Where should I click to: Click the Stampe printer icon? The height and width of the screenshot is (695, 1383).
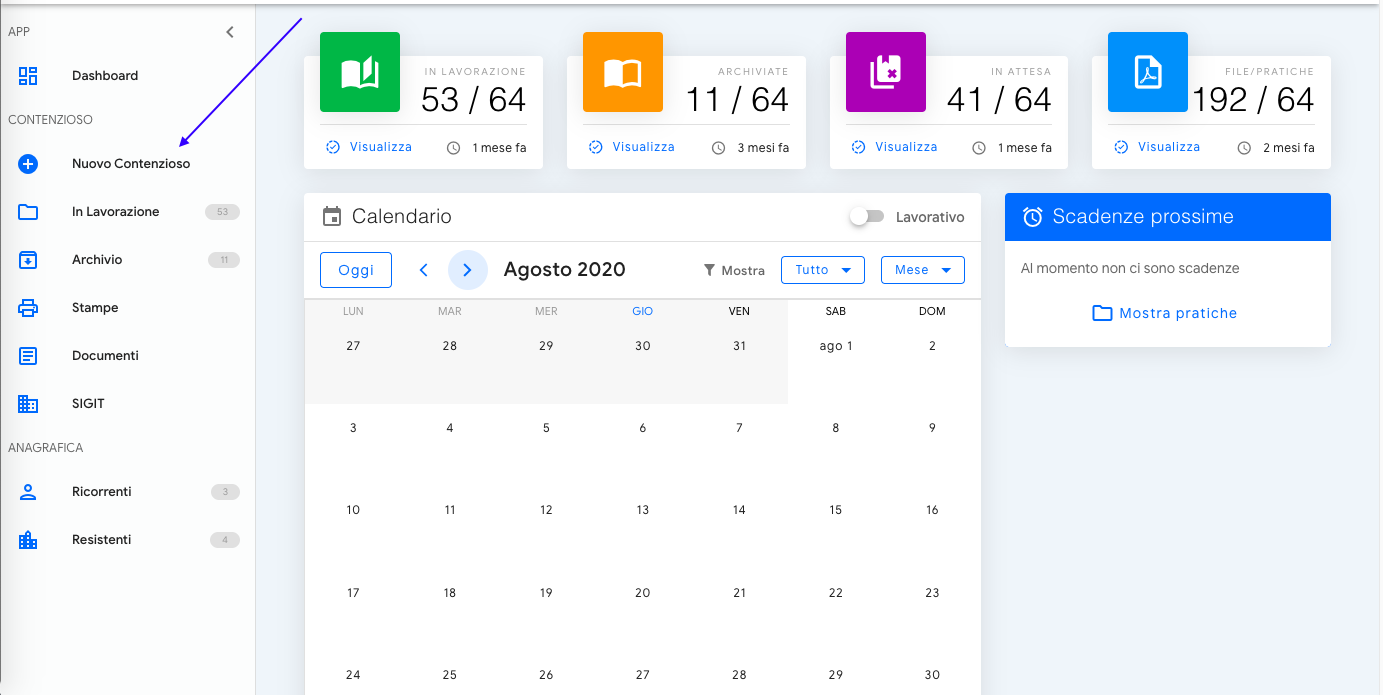point(28,308)
